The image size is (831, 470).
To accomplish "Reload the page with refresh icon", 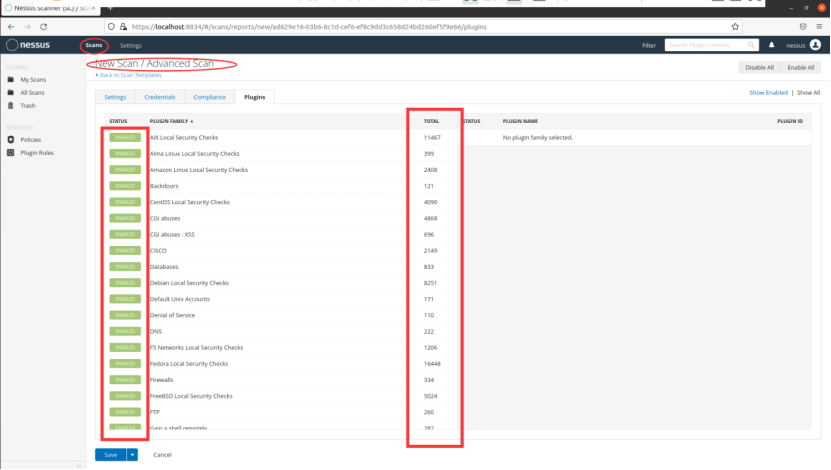I will [43, 26].
